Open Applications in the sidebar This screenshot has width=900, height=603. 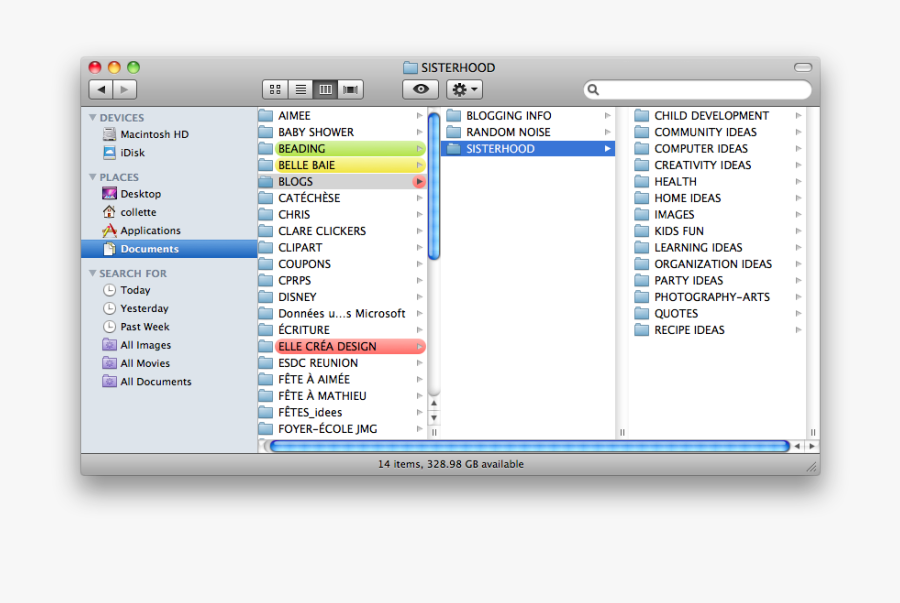click(150, 231)
